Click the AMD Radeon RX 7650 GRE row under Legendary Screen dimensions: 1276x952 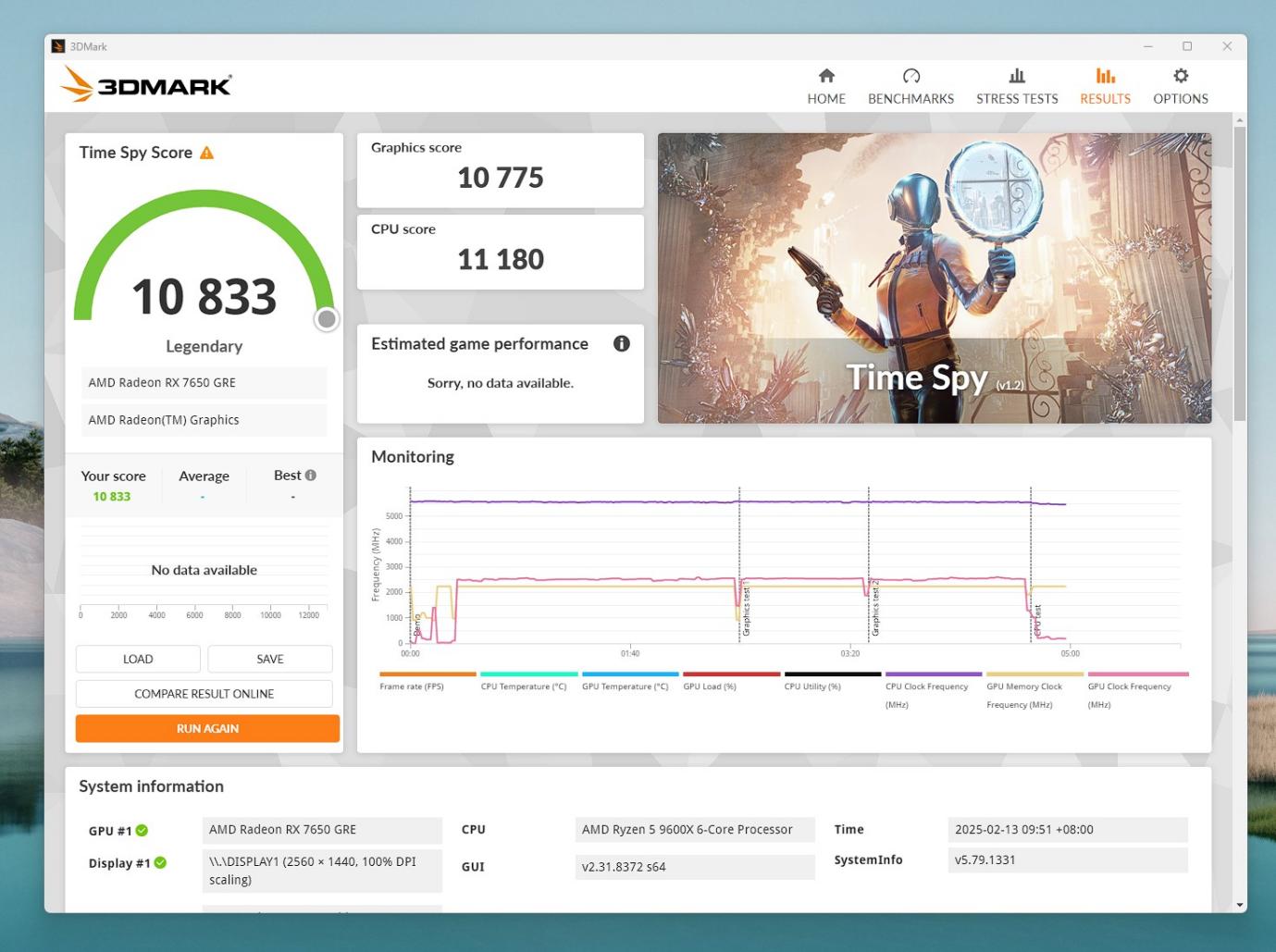click(204, 382)
